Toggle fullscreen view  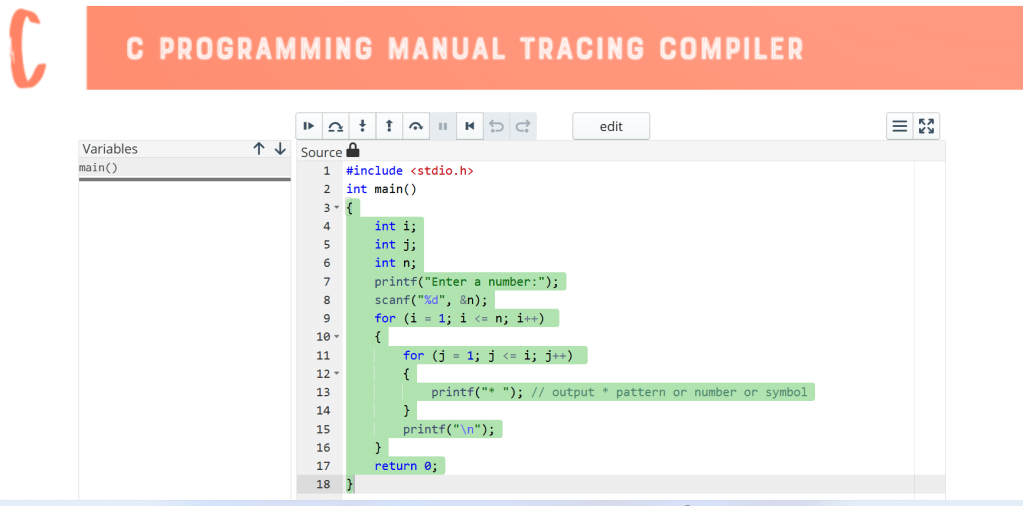tap(926, 126)
